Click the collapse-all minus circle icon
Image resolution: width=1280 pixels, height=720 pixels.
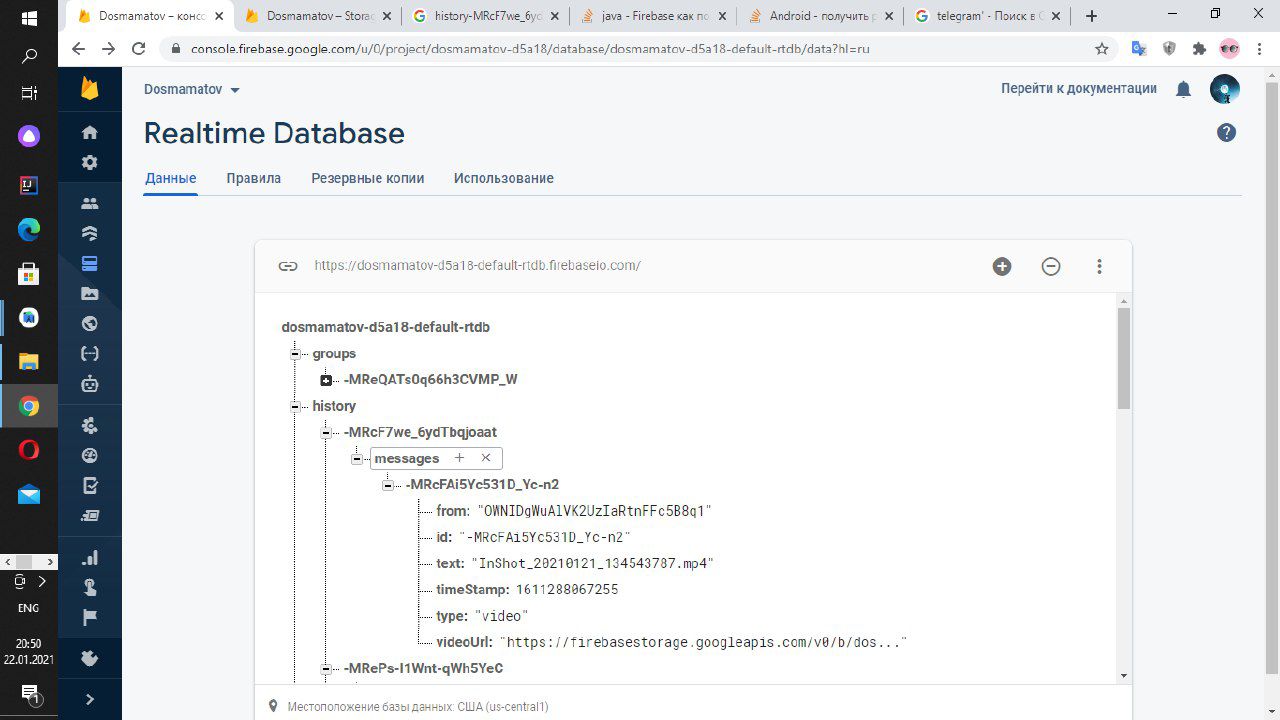click(x=1051, y=266)
